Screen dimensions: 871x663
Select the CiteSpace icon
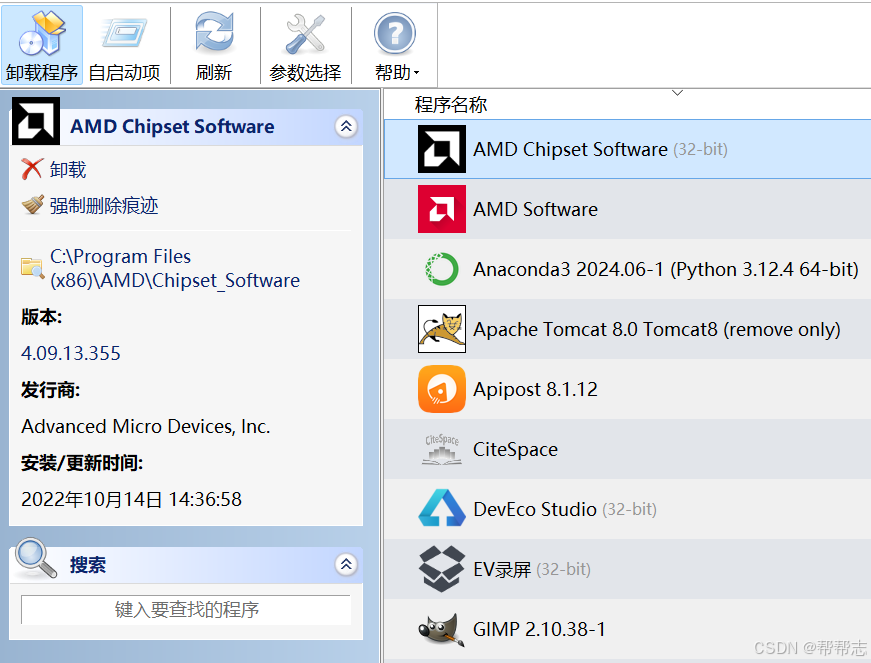tap(442, 449)
